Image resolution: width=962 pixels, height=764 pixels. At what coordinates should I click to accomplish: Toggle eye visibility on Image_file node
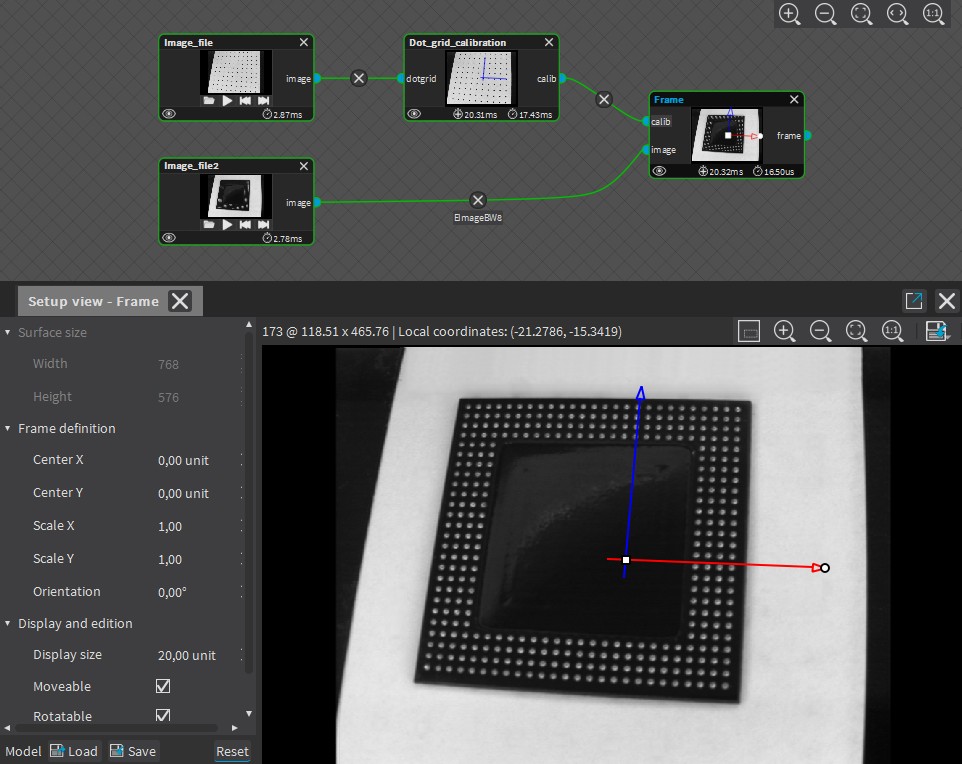tap(169, 114)
